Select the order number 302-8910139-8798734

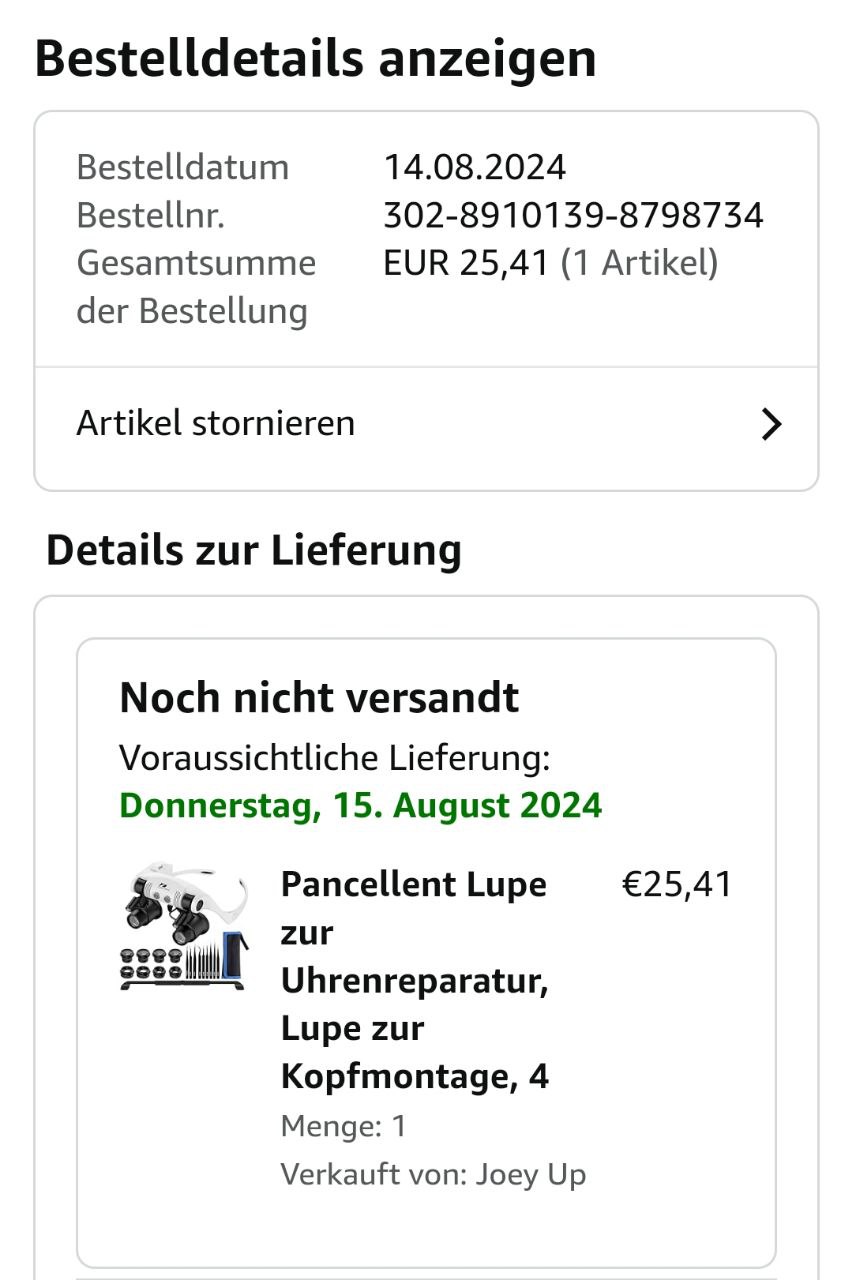(x=573, y=215)
